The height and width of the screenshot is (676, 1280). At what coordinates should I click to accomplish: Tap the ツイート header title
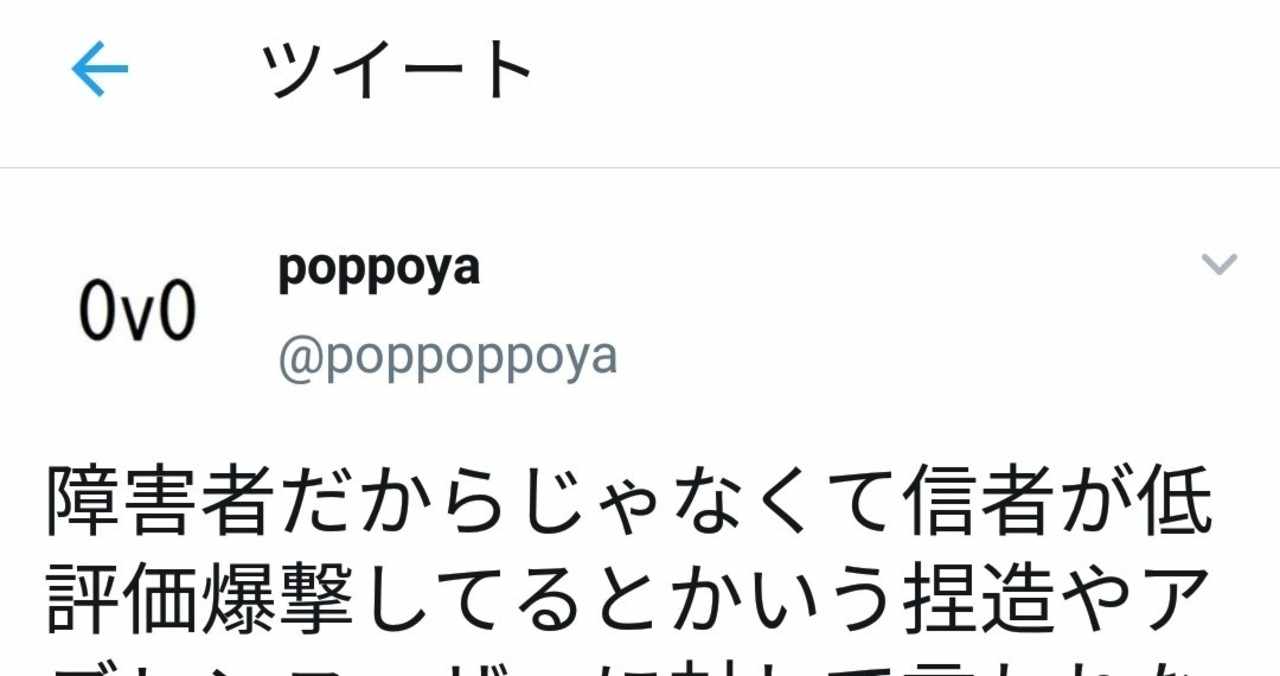[397, 70]
